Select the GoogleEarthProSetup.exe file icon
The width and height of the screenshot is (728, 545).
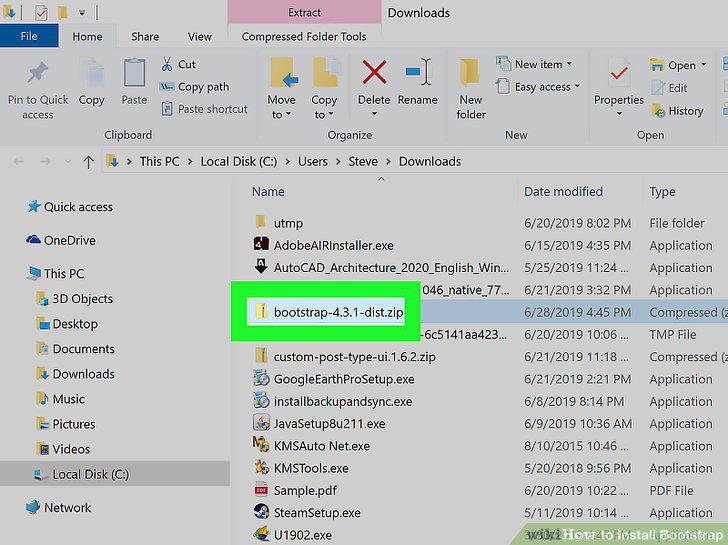click(x=261, y=378)
